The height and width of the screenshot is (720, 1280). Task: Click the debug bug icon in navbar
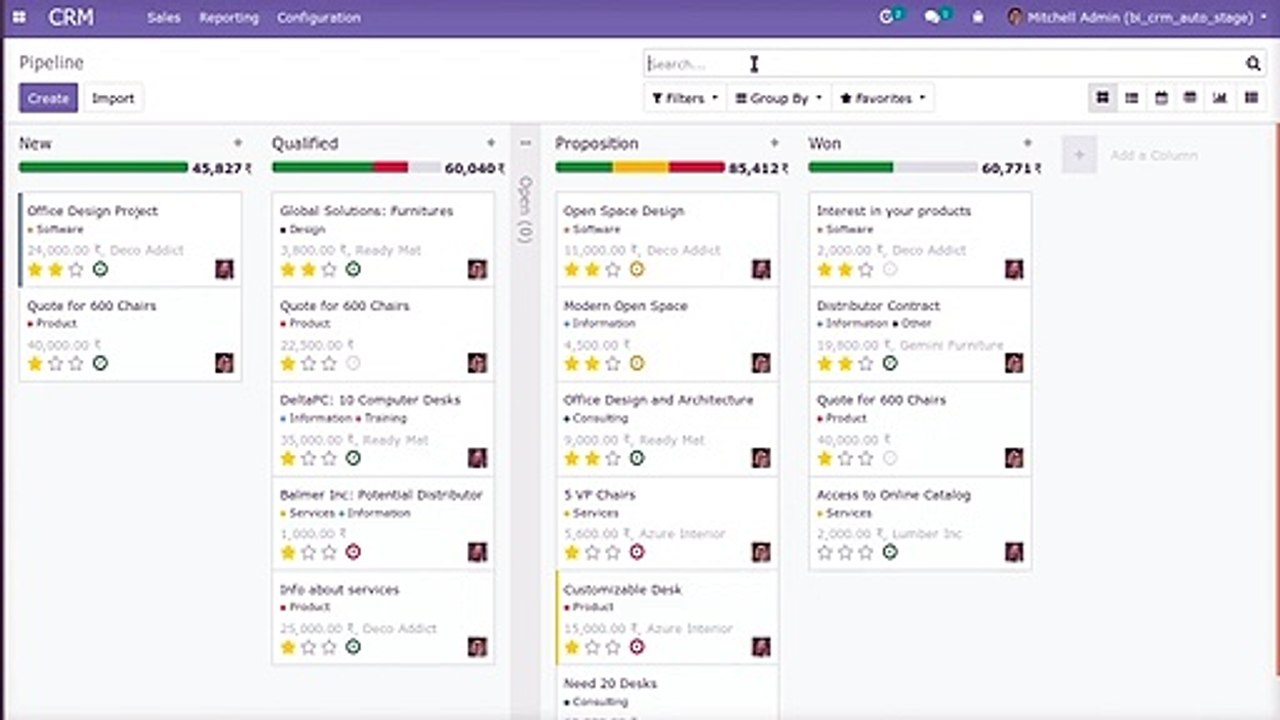pyautogui.click(x=978, y=17)
